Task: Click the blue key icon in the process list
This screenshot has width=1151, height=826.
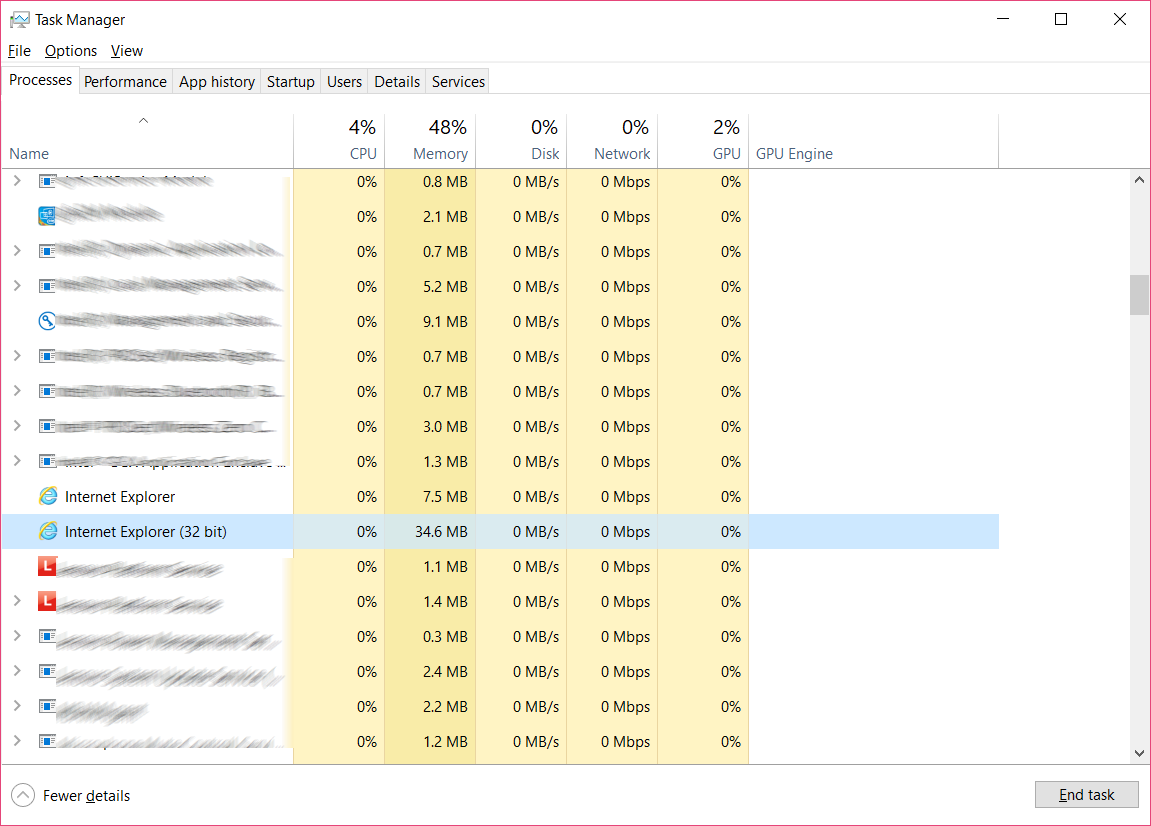Action: 46,321
